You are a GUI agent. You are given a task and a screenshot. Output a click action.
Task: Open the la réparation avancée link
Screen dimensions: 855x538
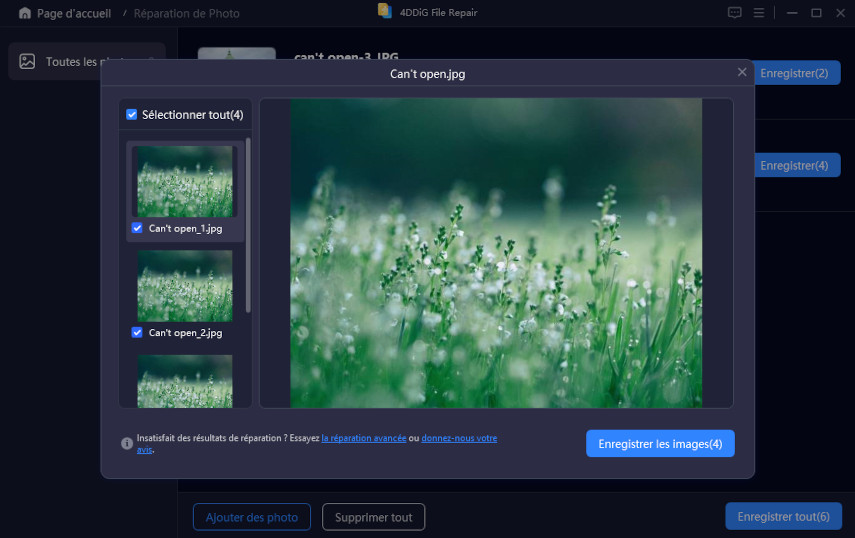pyautogui.click(x=364, y=438)
